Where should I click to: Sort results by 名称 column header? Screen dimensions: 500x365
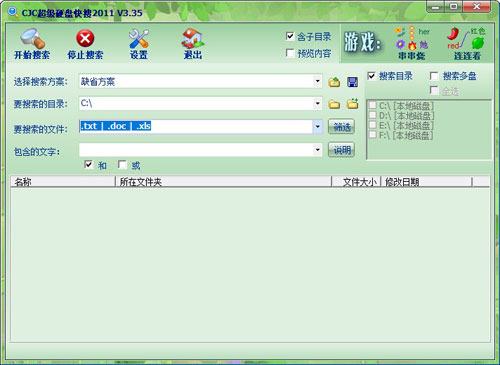(x=63, y=182)
